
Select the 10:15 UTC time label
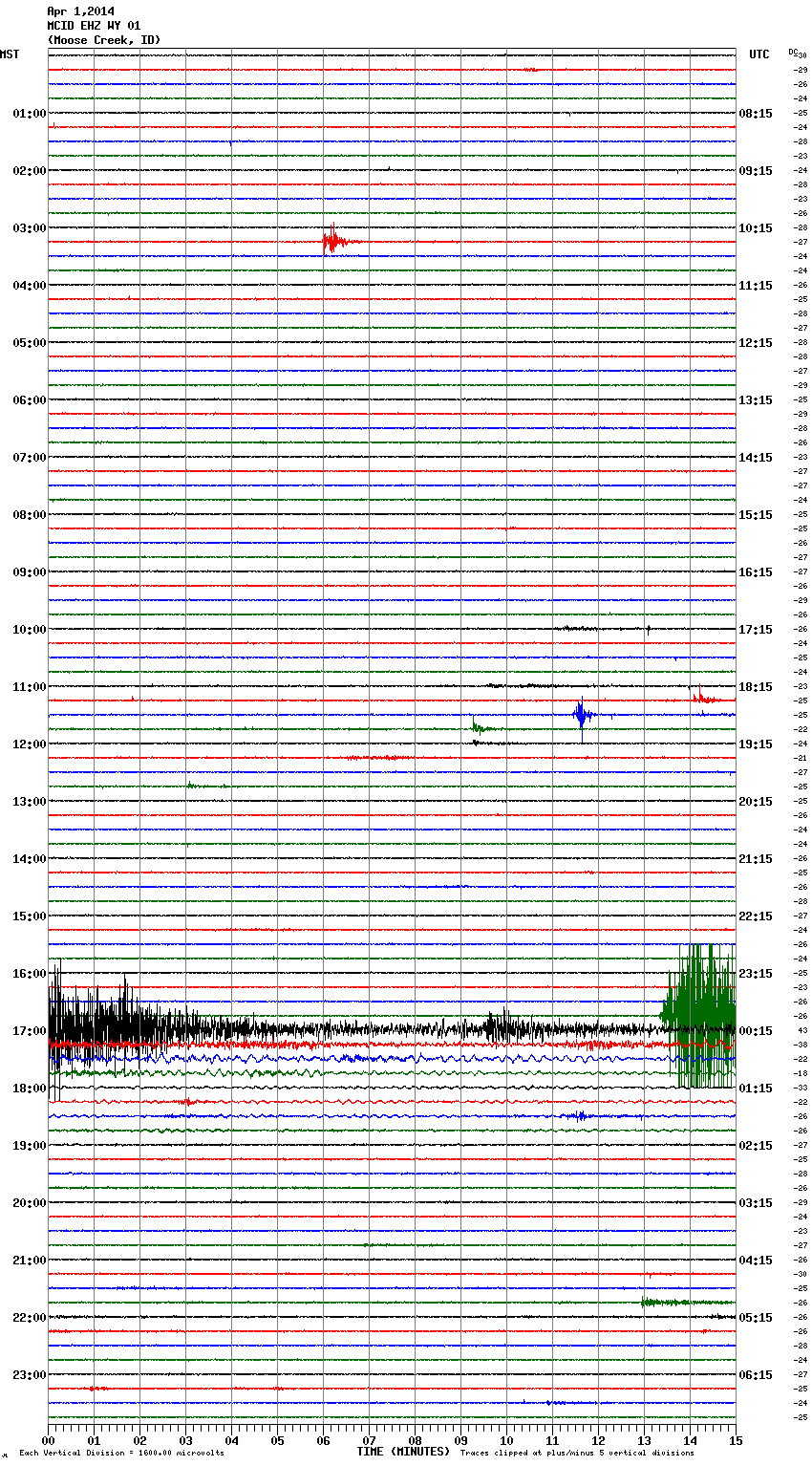point(756,228)
